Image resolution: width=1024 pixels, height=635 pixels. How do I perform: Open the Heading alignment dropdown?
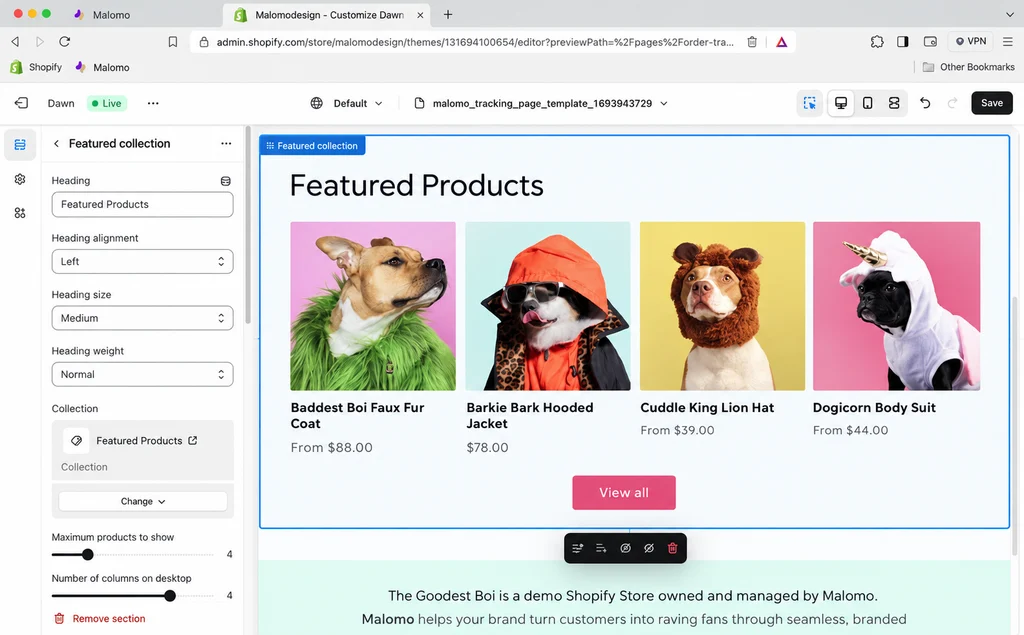[x=142, y=261]
